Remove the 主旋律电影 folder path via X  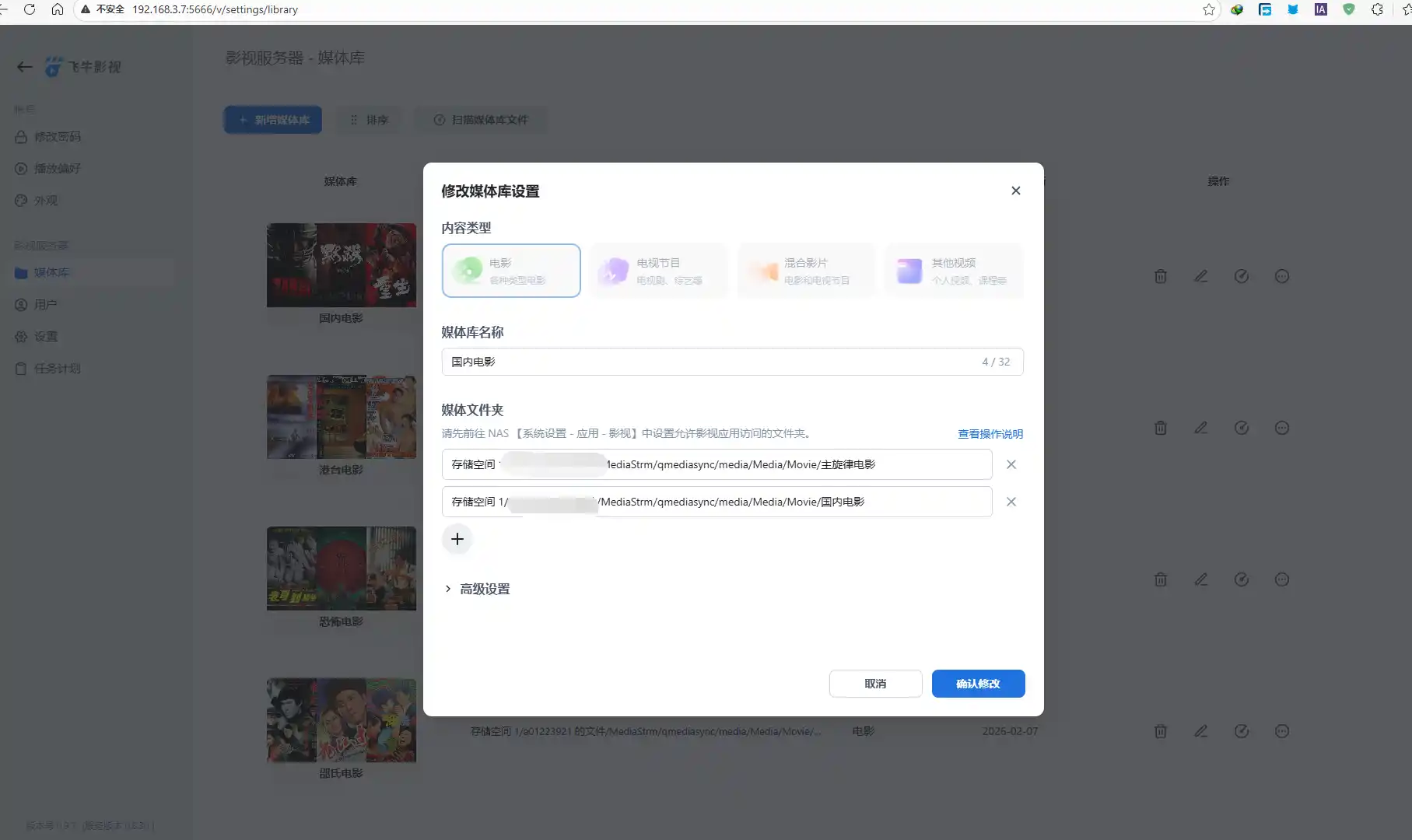coord(1011,464)
